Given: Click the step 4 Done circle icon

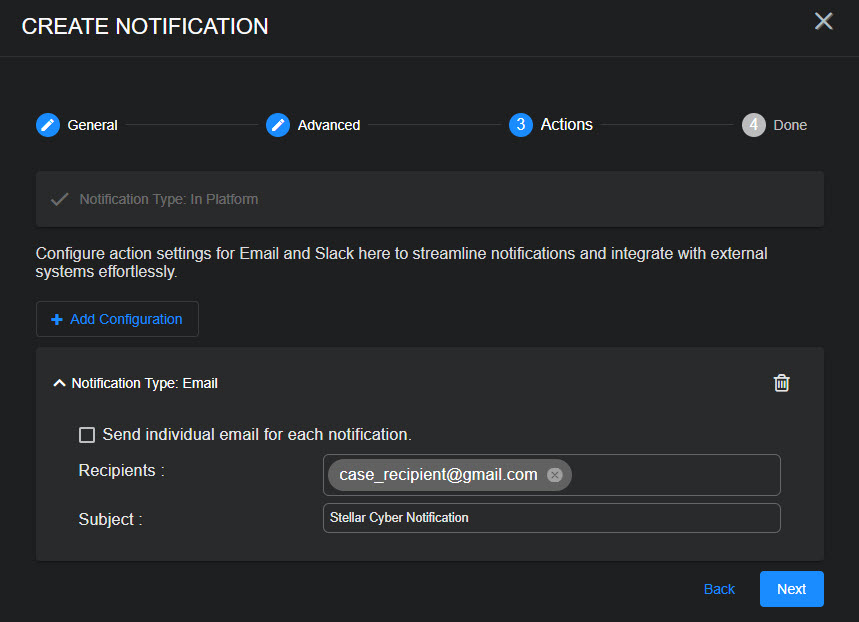Looking at the screenshot, I should pos(754,125).
